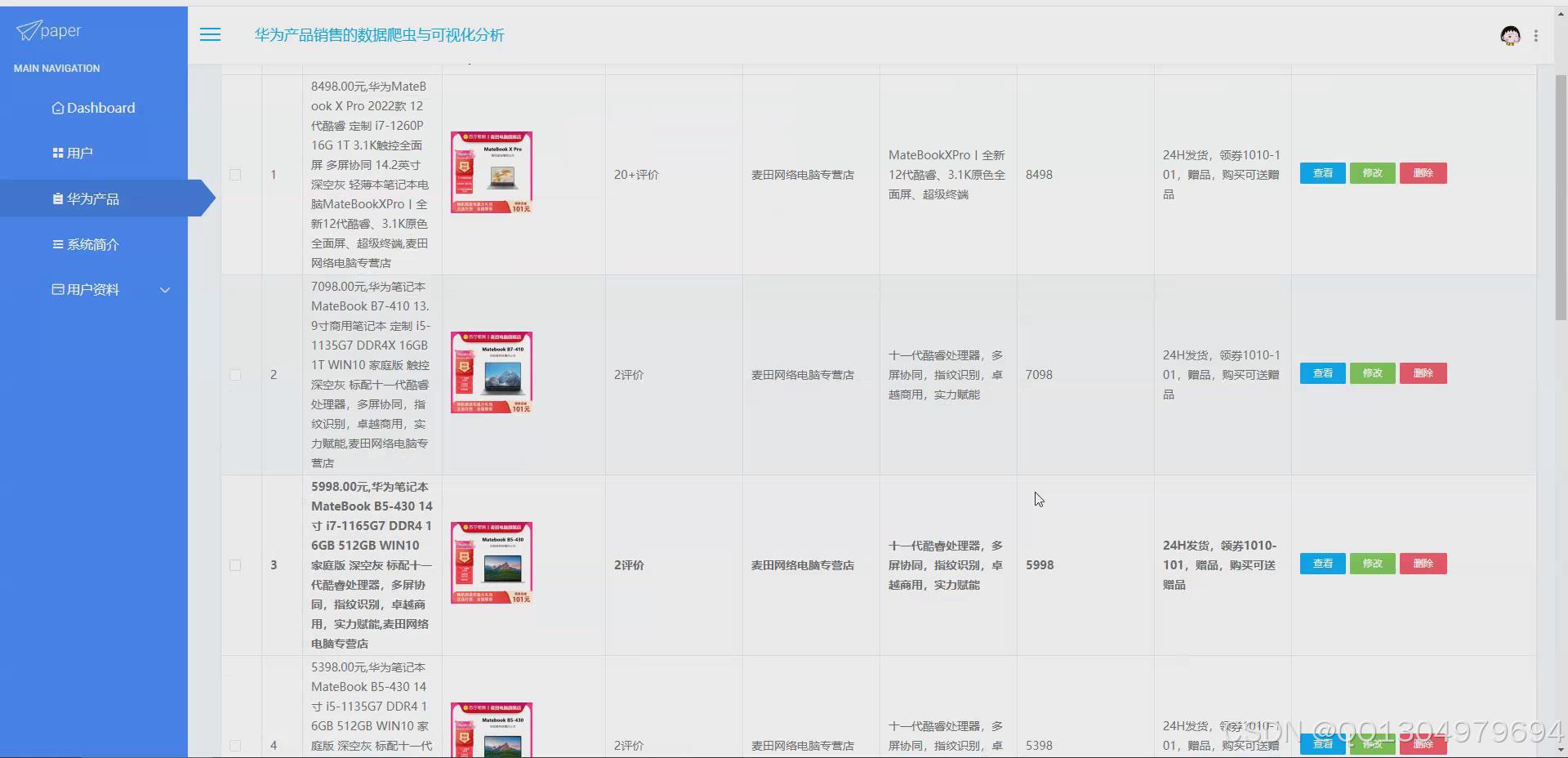The image size is (1568, 758).
Task: Check the checkbox for row 1
Action: 235,175
